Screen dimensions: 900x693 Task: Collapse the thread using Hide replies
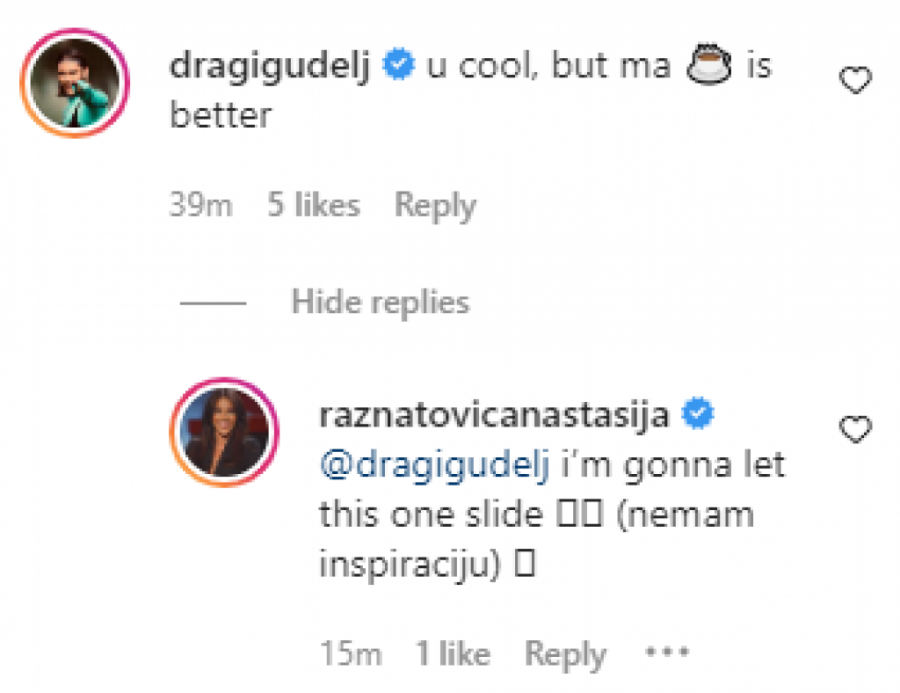pyautogui.click(x=380, y=301)
